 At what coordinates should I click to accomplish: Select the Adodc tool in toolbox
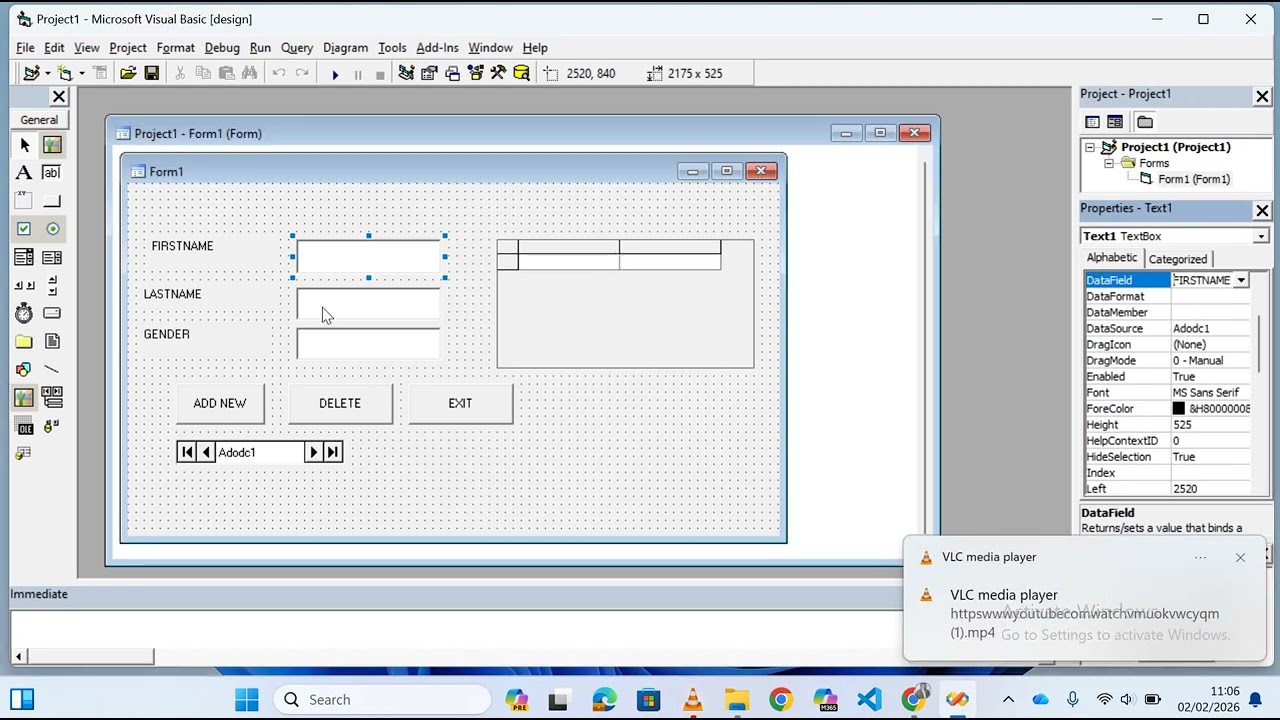click(52, 427)
